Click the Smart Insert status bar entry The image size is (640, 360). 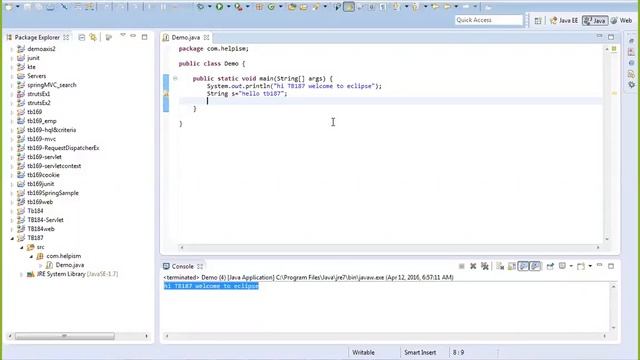coord(420,352)
